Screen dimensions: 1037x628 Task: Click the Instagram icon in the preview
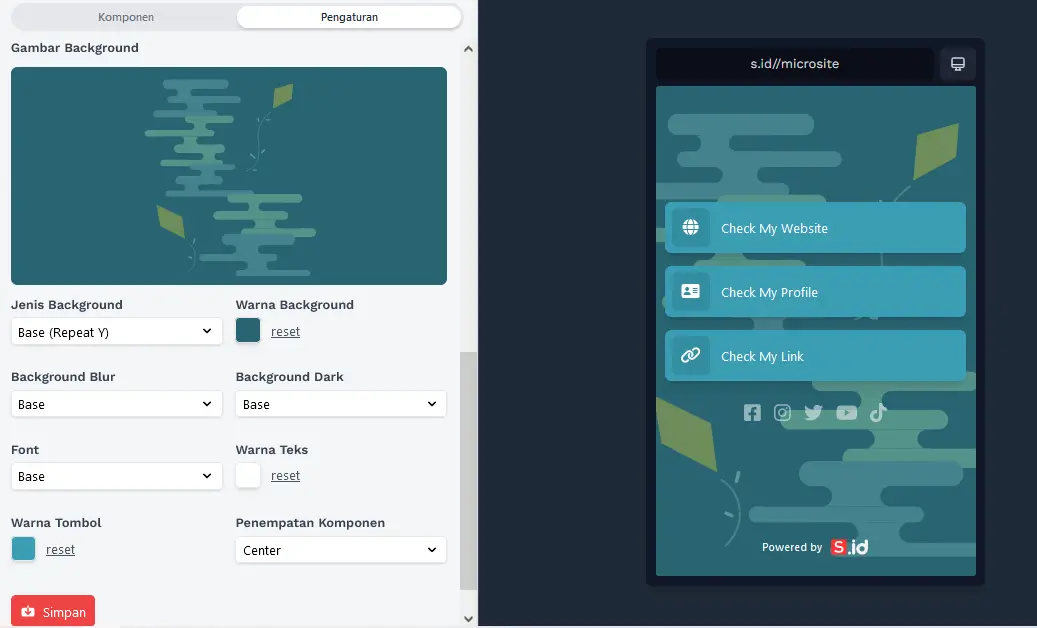782,413
